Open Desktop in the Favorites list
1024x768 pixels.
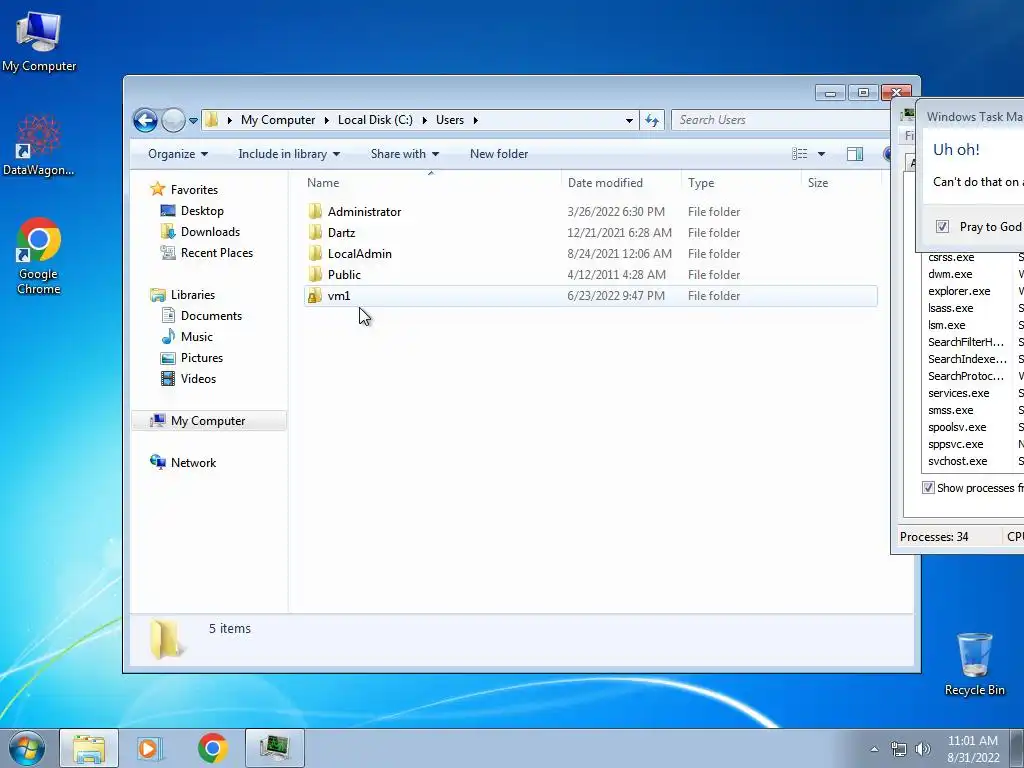[202, 211]
